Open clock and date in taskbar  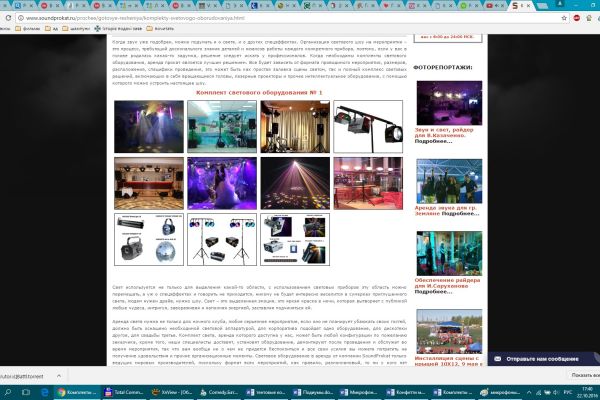click(587, 392)
